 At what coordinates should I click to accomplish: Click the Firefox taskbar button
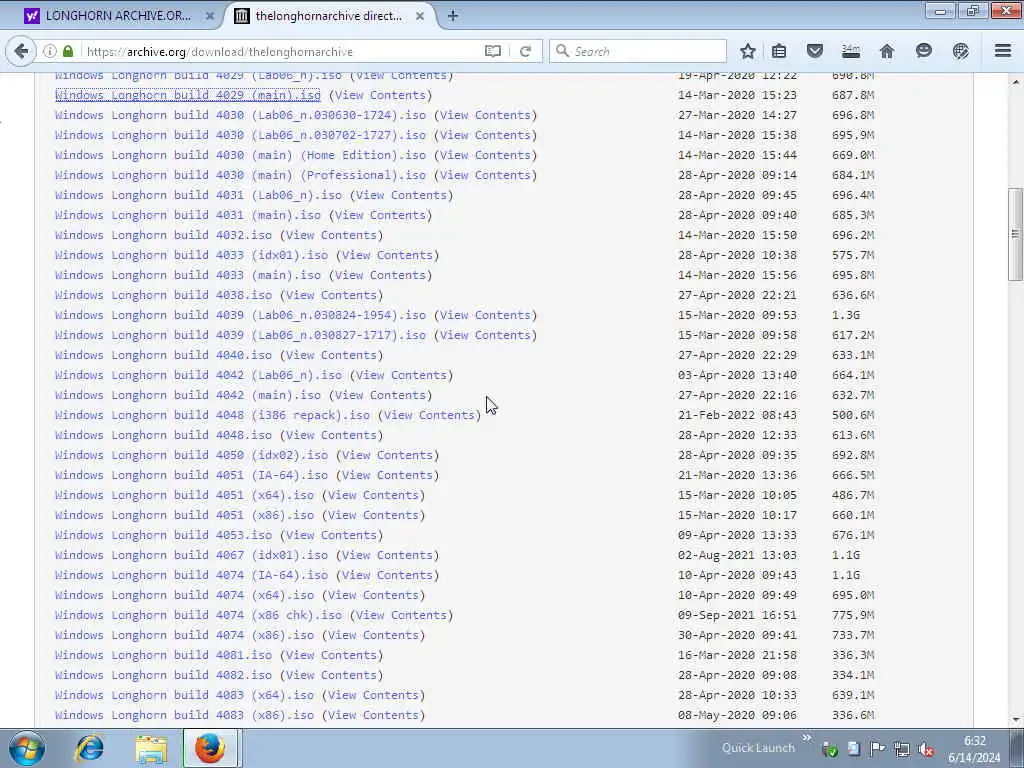click(x=210, y=748)
